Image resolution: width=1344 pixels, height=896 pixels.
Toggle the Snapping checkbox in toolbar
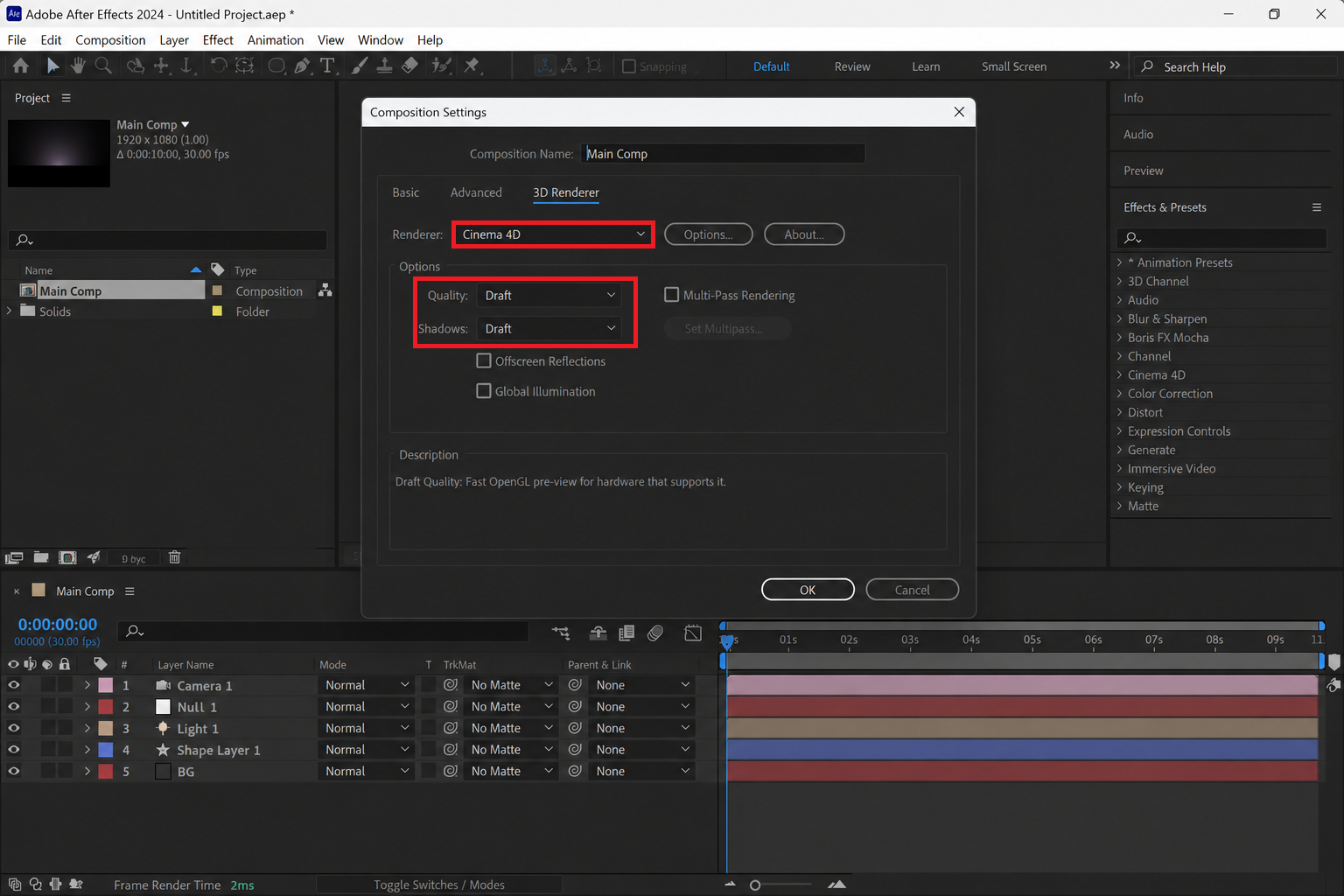coord(628,66)
